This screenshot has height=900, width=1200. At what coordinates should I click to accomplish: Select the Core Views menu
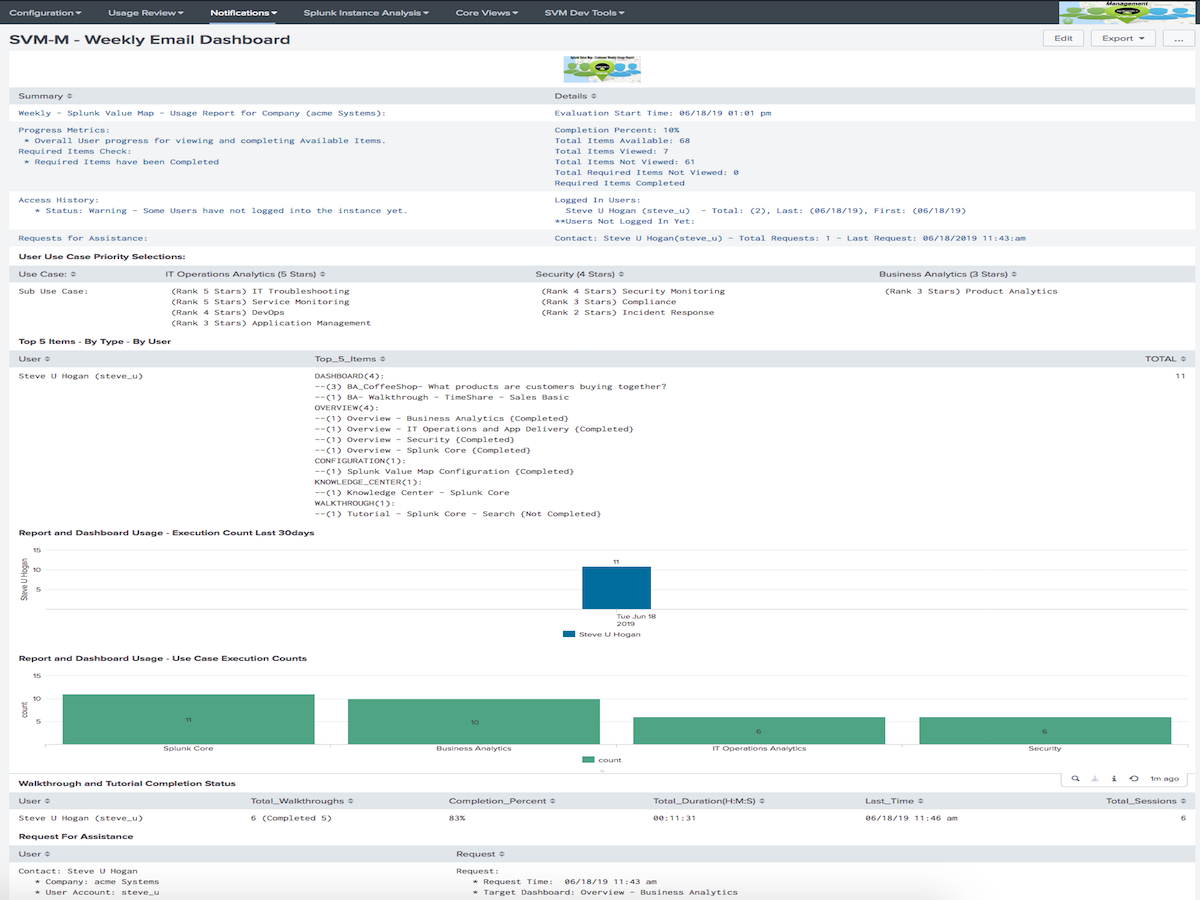486,13
